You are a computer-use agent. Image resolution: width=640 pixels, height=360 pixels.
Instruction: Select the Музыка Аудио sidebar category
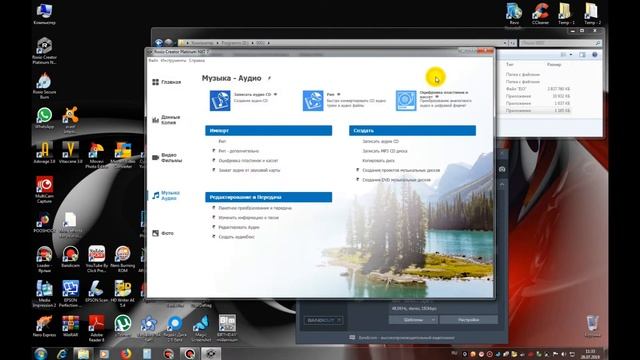tap(166, 196)
